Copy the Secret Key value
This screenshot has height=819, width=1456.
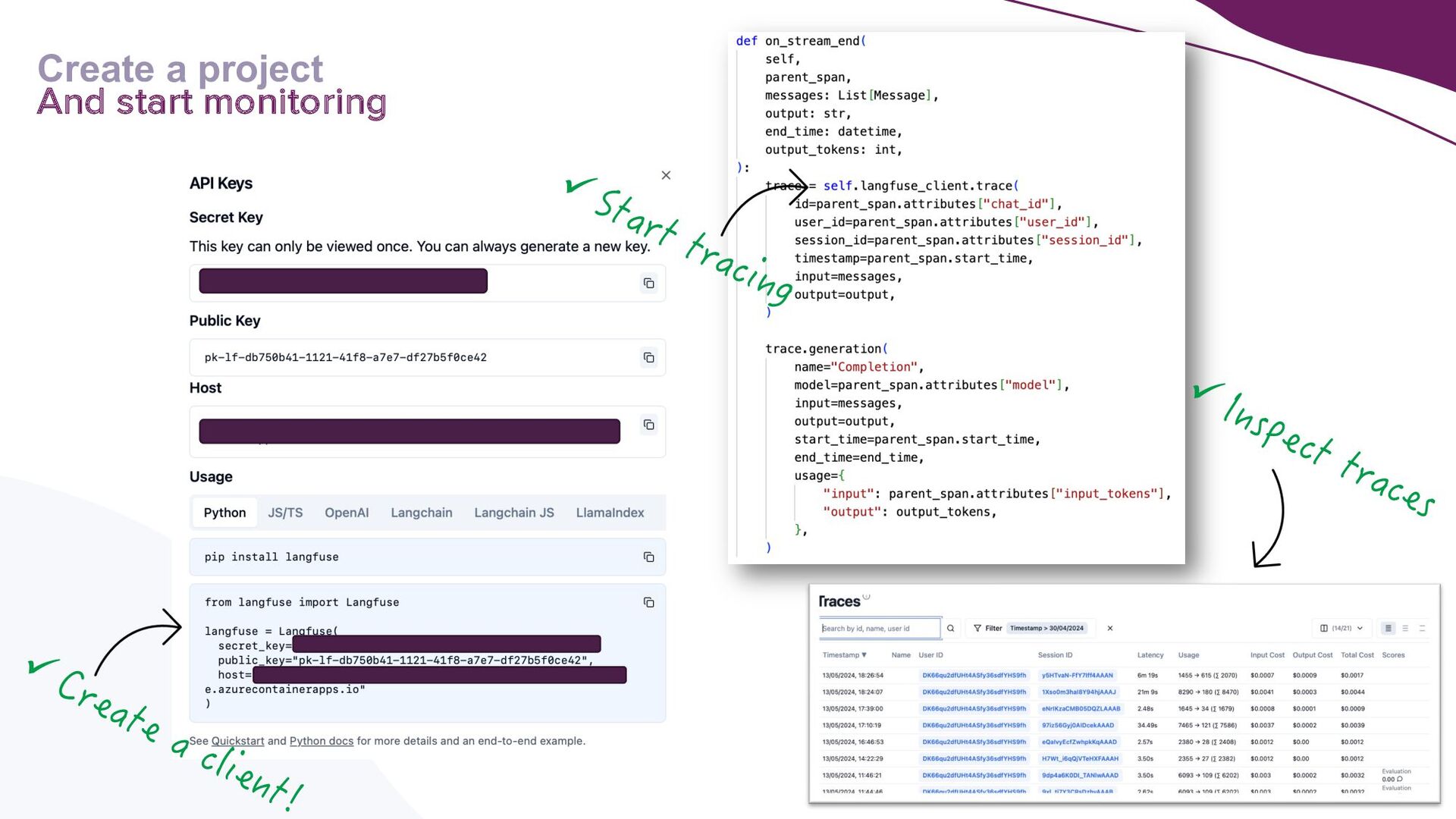tap(648, 283)
